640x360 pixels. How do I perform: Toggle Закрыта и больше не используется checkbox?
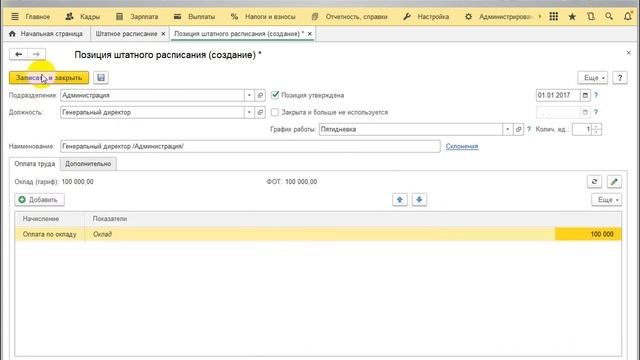coord(275,112)
